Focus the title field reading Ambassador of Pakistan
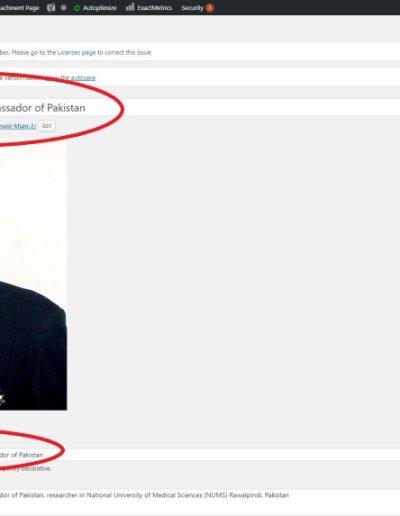The width and height of the screenshot is (400, 516). coord(200,108)
